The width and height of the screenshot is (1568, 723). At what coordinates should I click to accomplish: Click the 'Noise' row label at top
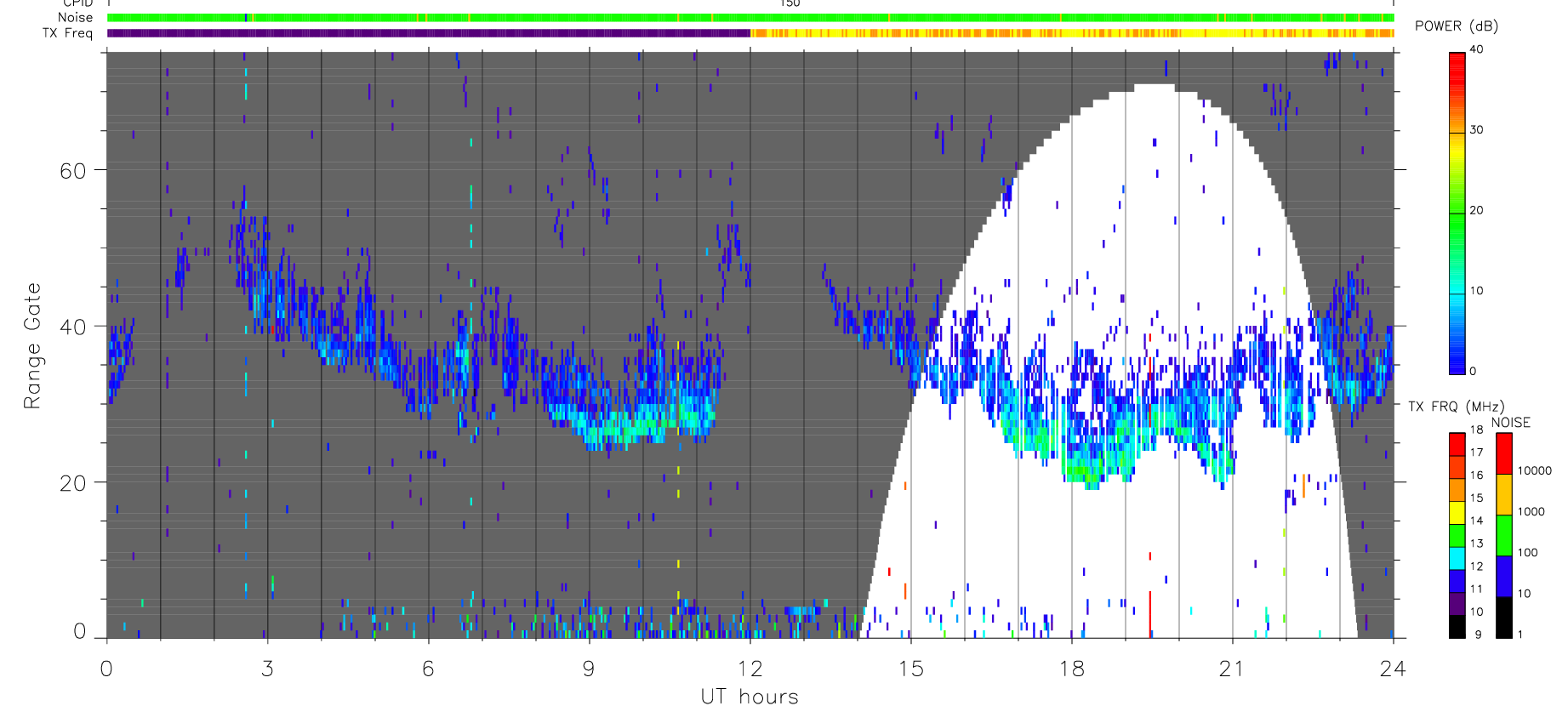coord(75,18)
